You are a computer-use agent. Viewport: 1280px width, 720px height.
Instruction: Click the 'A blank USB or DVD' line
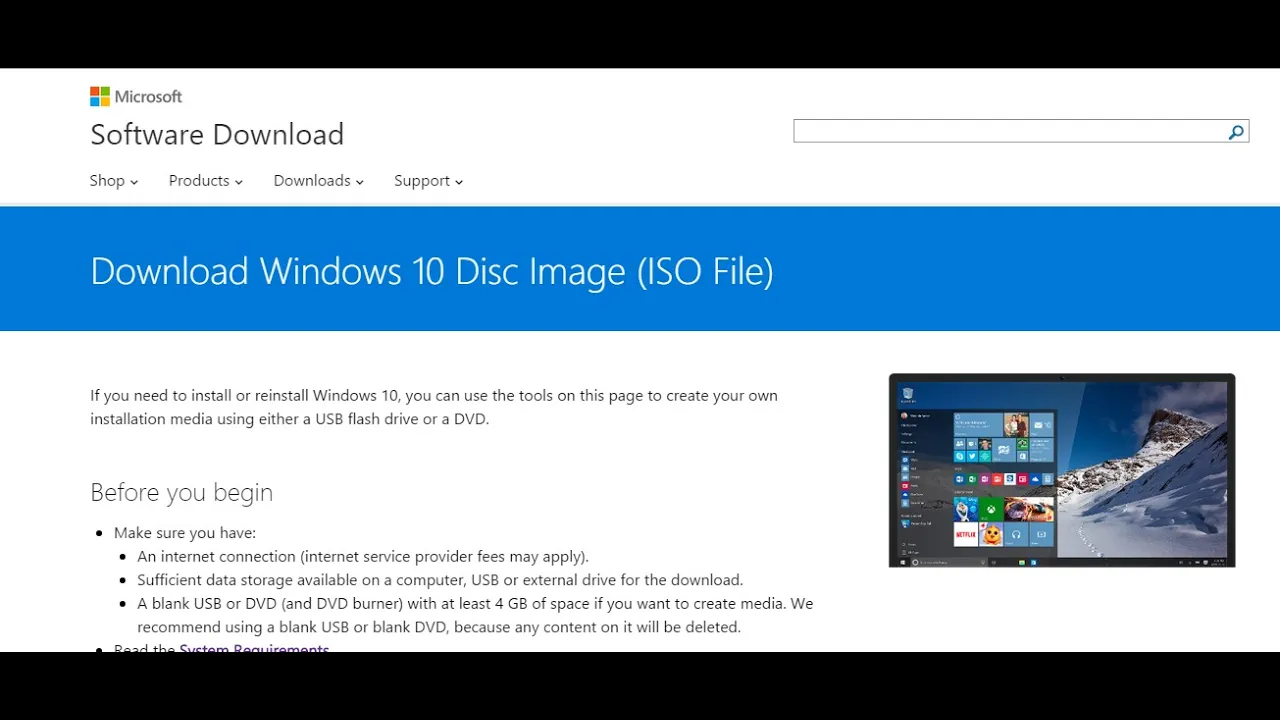475,616
